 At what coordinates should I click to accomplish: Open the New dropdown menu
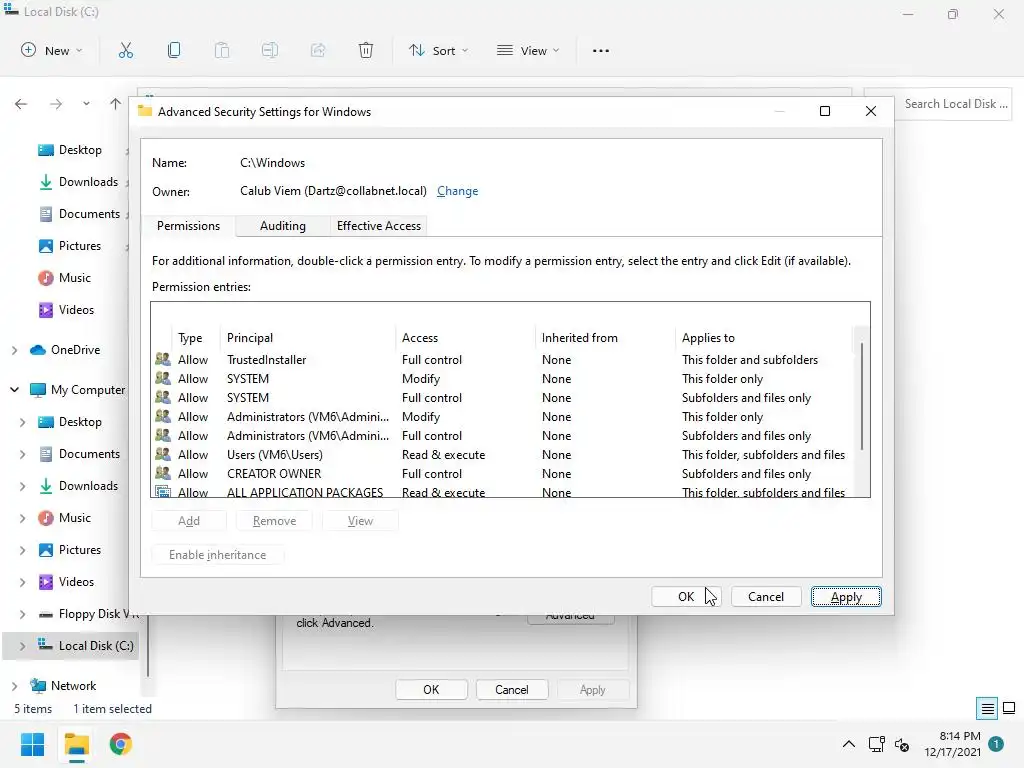click(52, 50)
